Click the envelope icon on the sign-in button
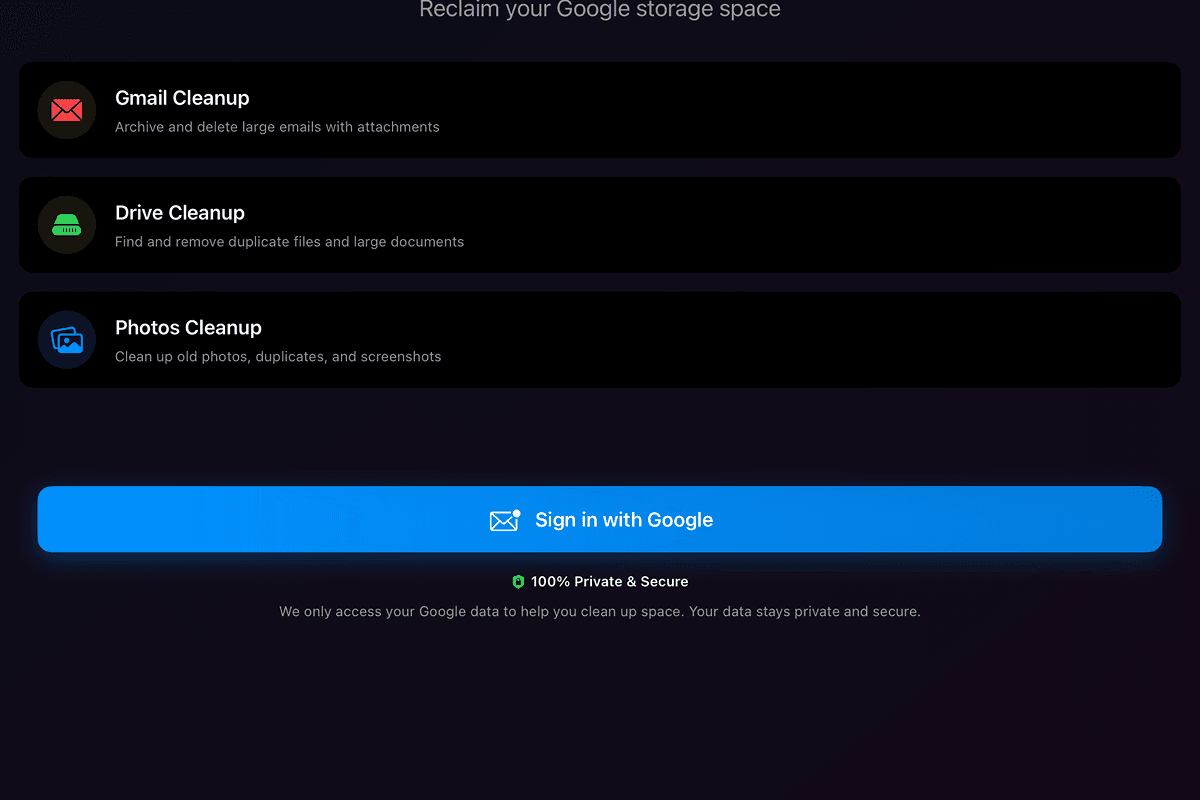This screenshot has width=1200, height=800. 505,520
